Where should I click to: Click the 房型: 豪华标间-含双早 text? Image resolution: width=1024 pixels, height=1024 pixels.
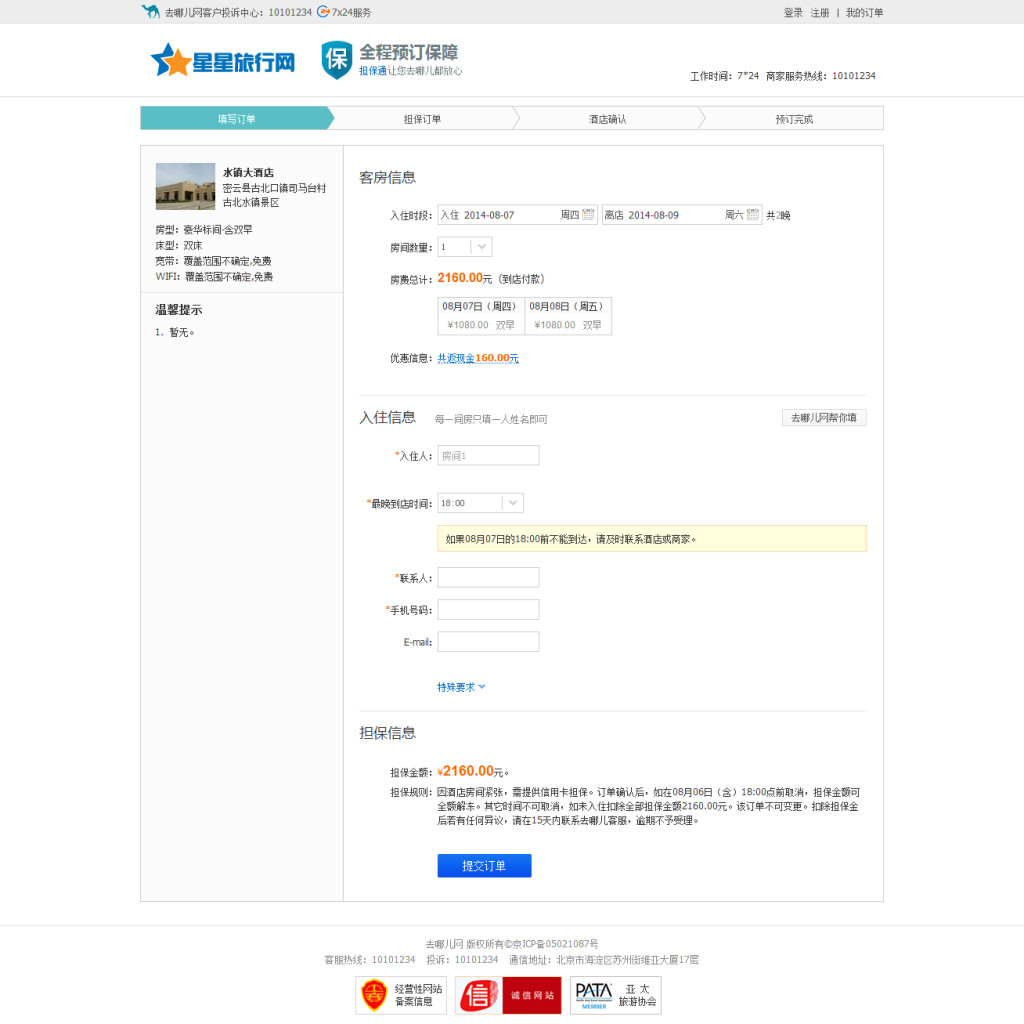click(204, 230)
